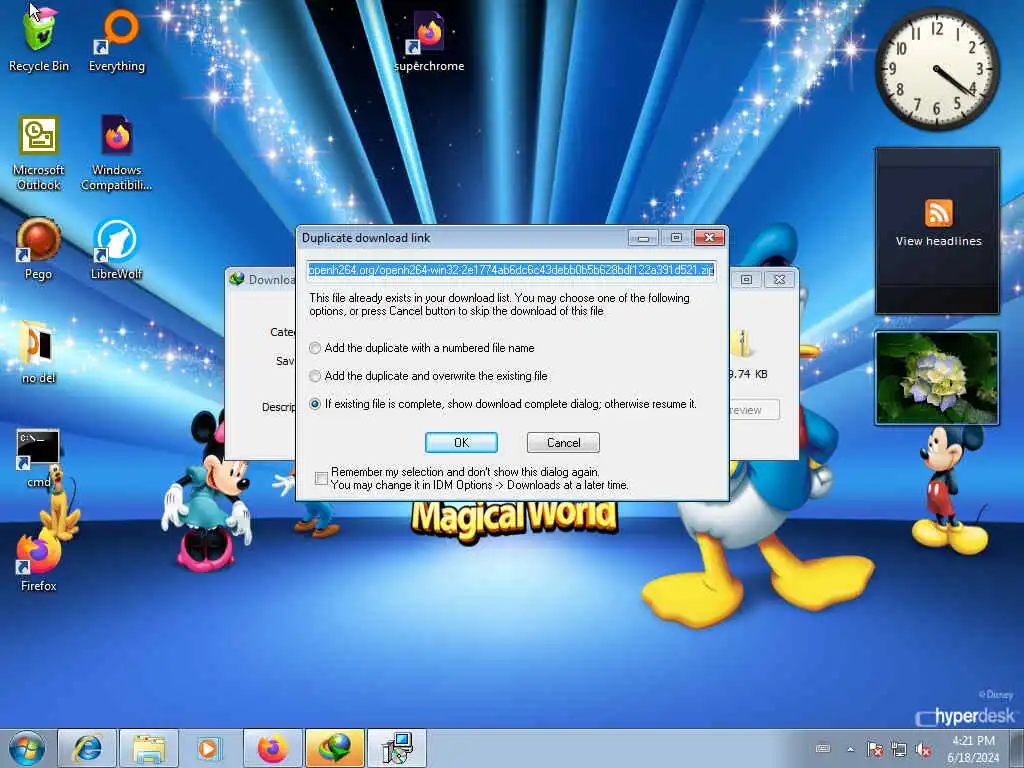Viewport: 1024px width, 768px height.
Task: Check 'Remember my selection' checkbox
Action: point(321,478)
